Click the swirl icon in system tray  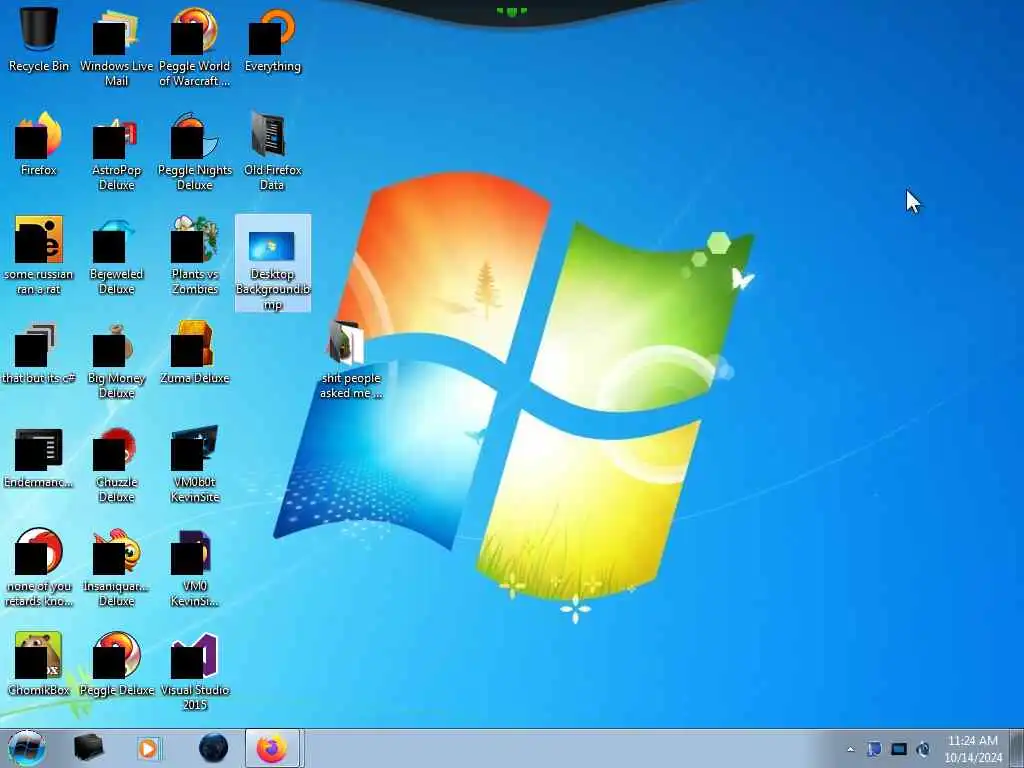click(923, 749)
